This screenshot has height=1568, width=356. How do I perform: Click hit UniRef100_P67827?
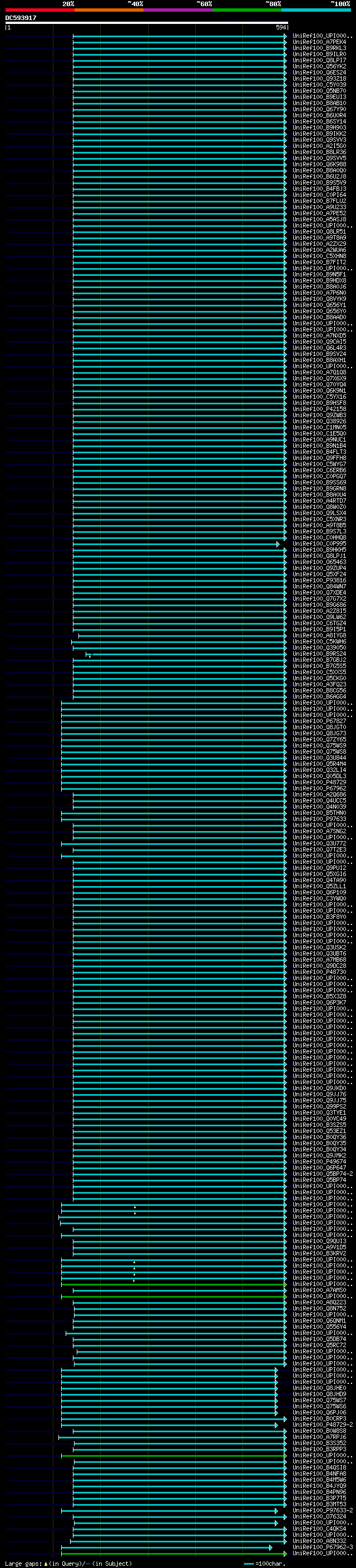pyautogui.click(x=319, y=721)
